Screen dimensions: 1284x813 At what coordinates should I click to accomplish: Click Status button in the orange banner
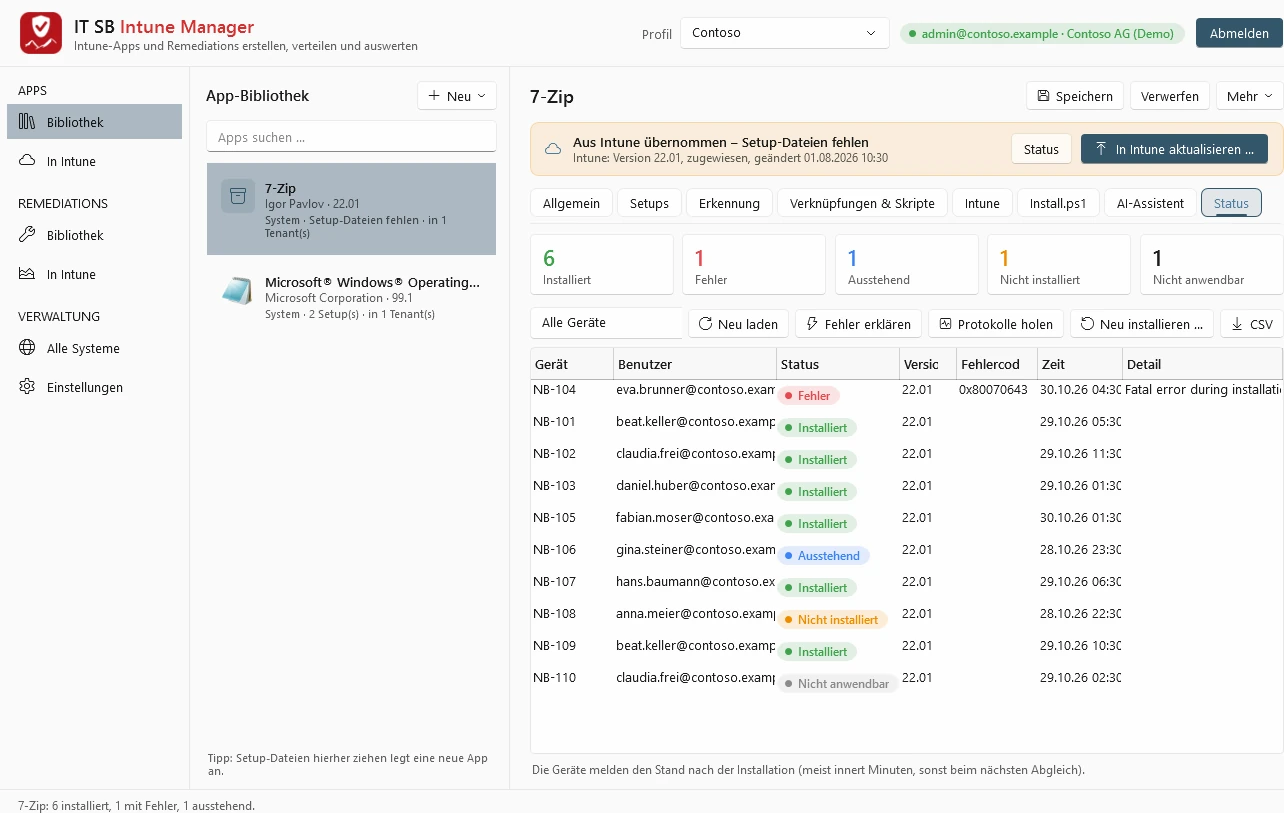(x=1041, y=149)
